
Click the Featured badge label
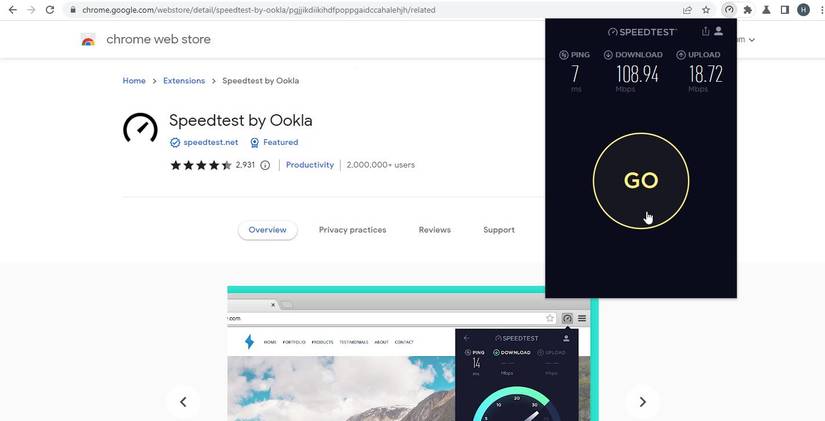point(280,142)
